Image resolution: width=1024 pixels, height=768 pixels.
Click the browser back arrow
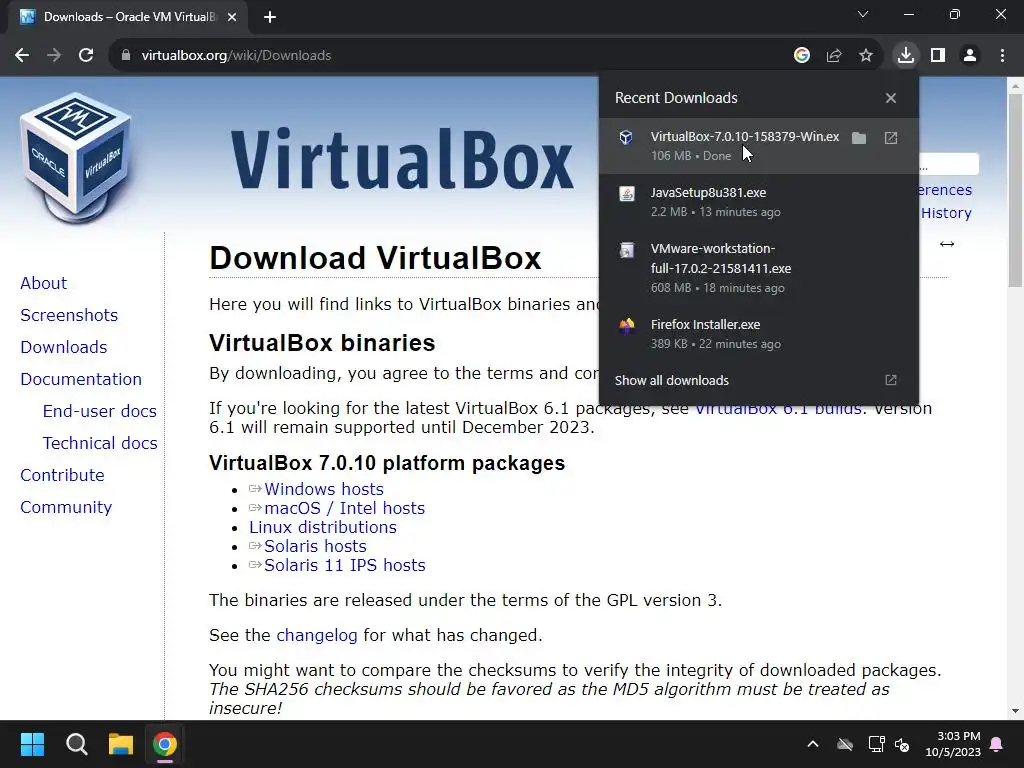coord(22,56)
